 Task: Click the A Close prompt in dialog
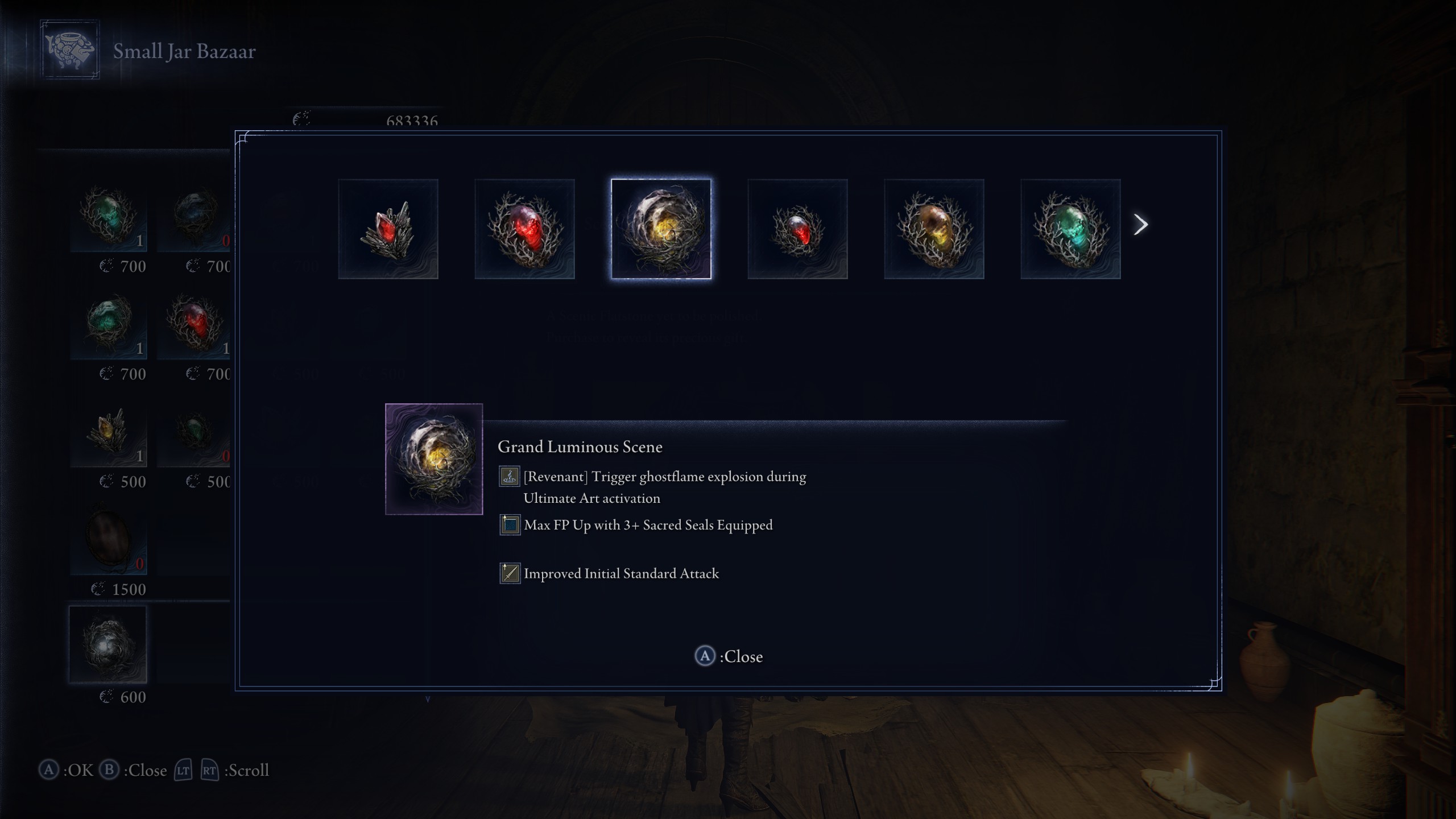pos(729,656)
